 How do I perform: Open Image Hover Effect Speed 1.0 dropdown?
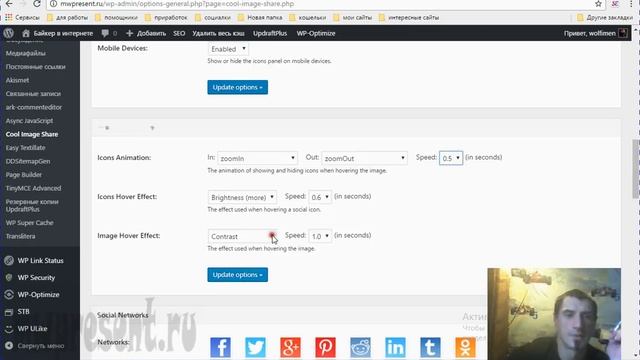[320, 236]
